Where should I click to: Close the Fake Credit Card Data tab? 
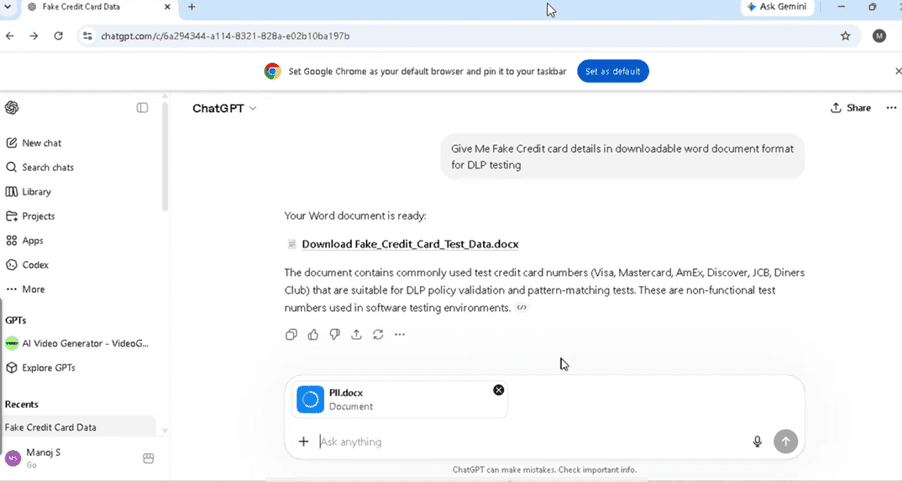point(167,7)
